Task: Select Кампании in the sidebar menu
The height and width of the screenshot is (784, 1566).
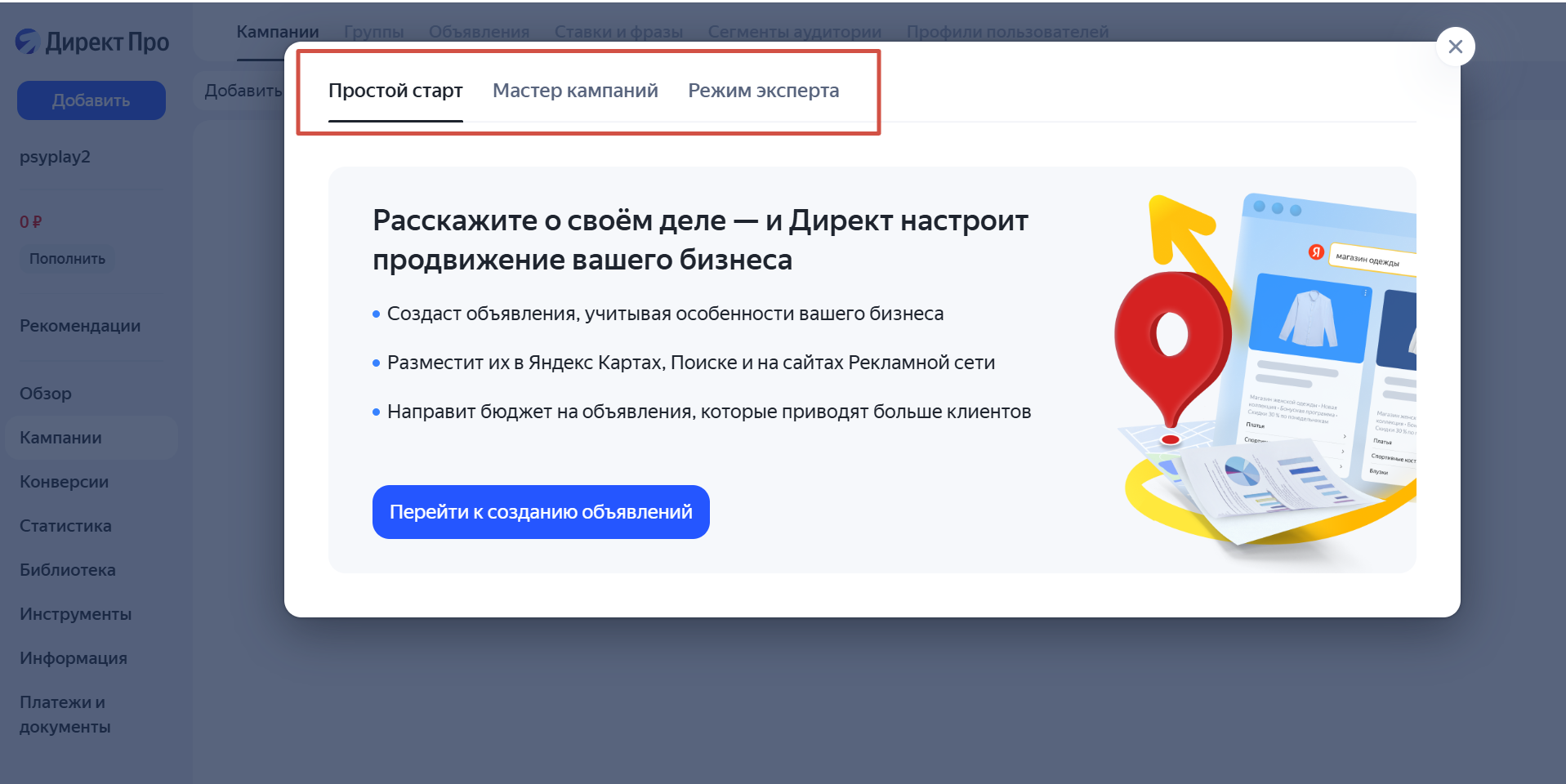Action: (x=91, y=438)
